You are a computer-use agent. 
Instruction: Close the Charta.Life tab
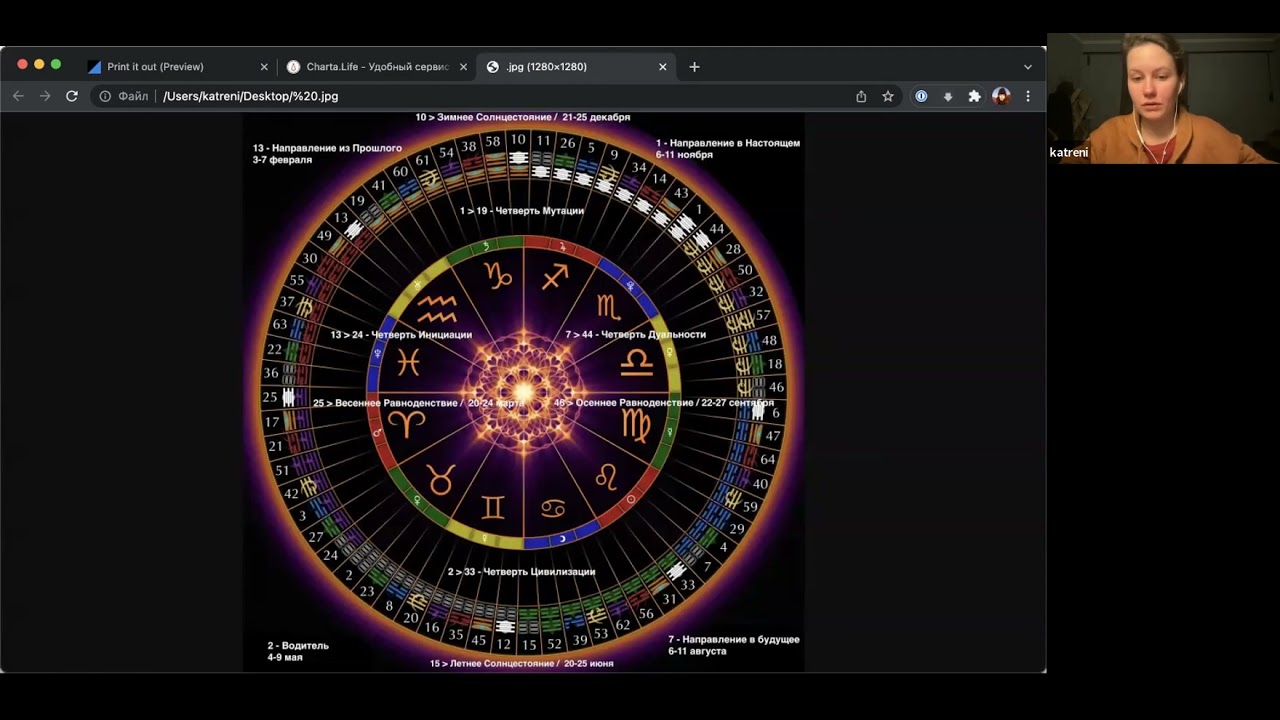[463, 67]
